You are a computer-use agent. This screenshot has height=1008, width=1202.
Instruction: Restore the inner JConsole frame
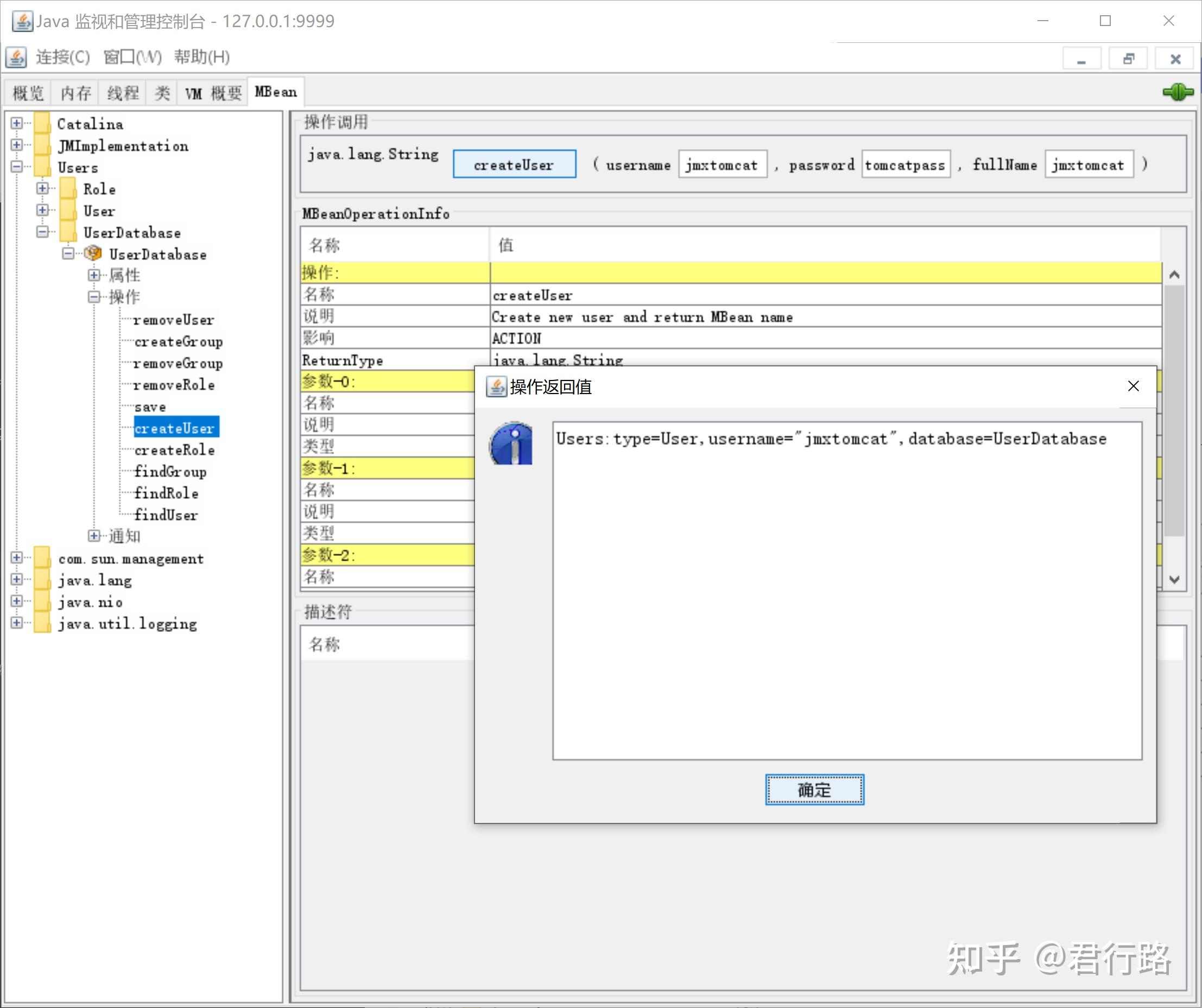(x=1128, y=59)
